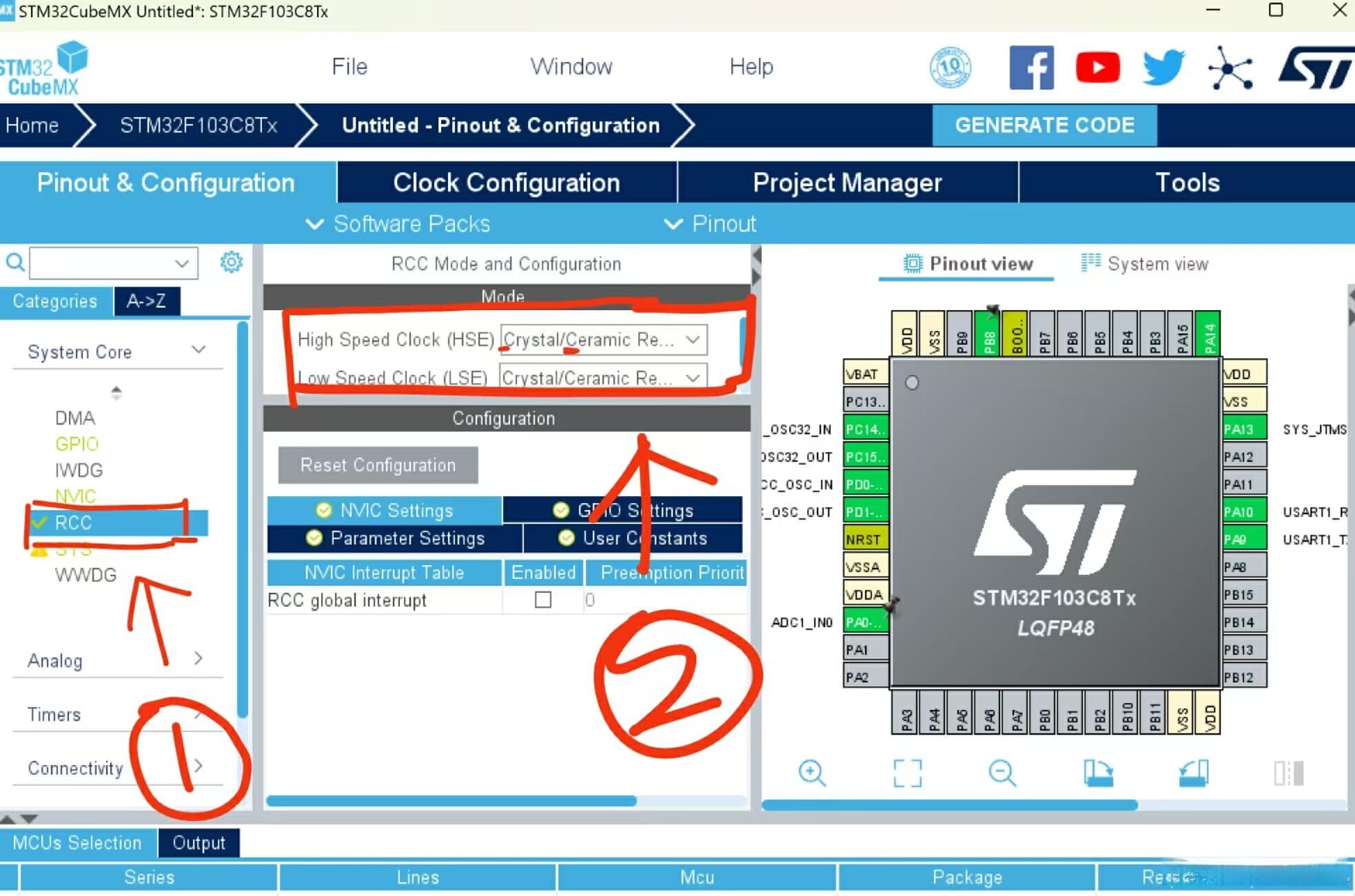This screenshot has width=1355, height=896.
Task: Open the MCUs Selection bottom tab
Action: tap(77, 843)
